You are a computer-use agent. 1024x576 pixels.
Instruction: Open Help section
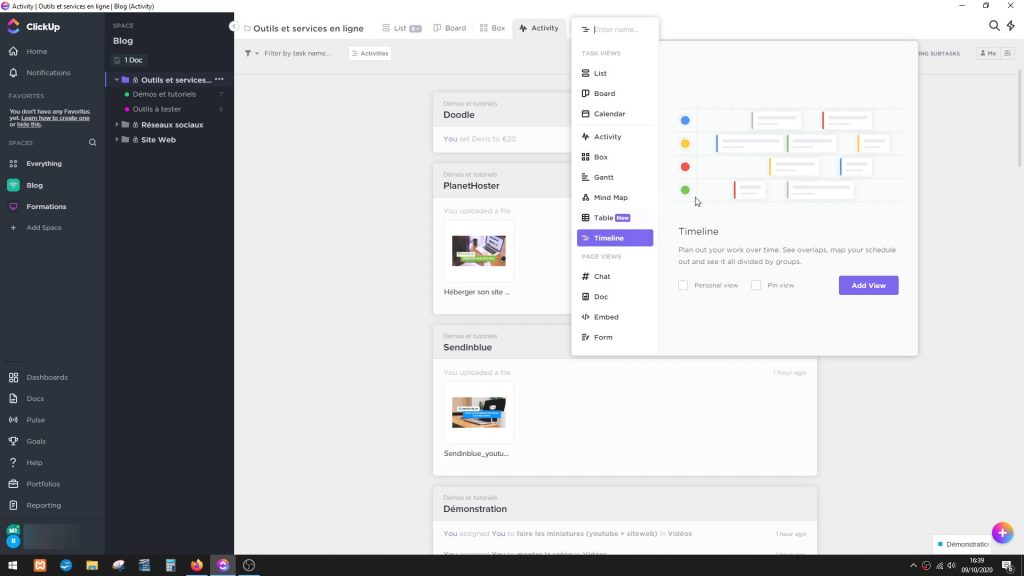25,462
